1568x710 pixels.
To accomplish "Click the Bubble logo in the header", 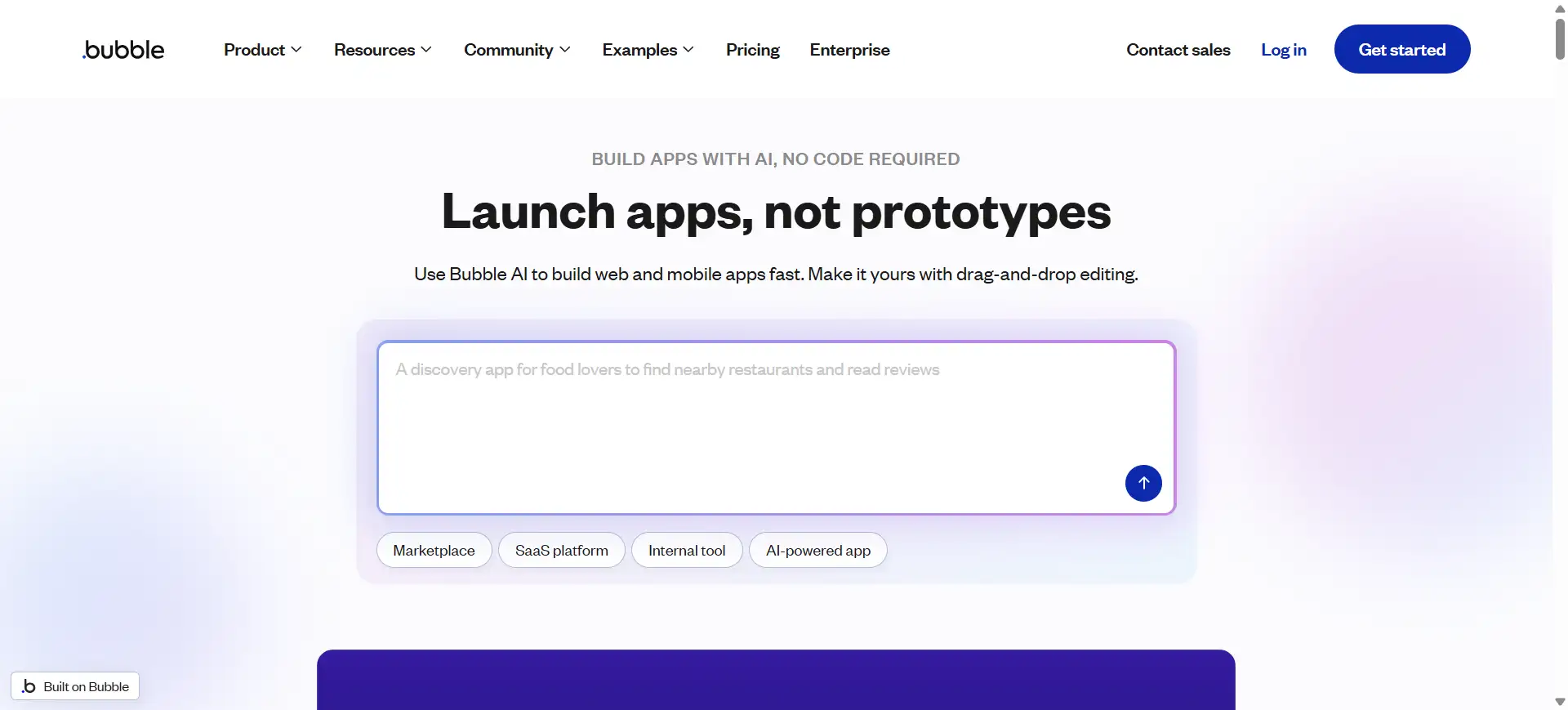I will (x=123, y=50).
